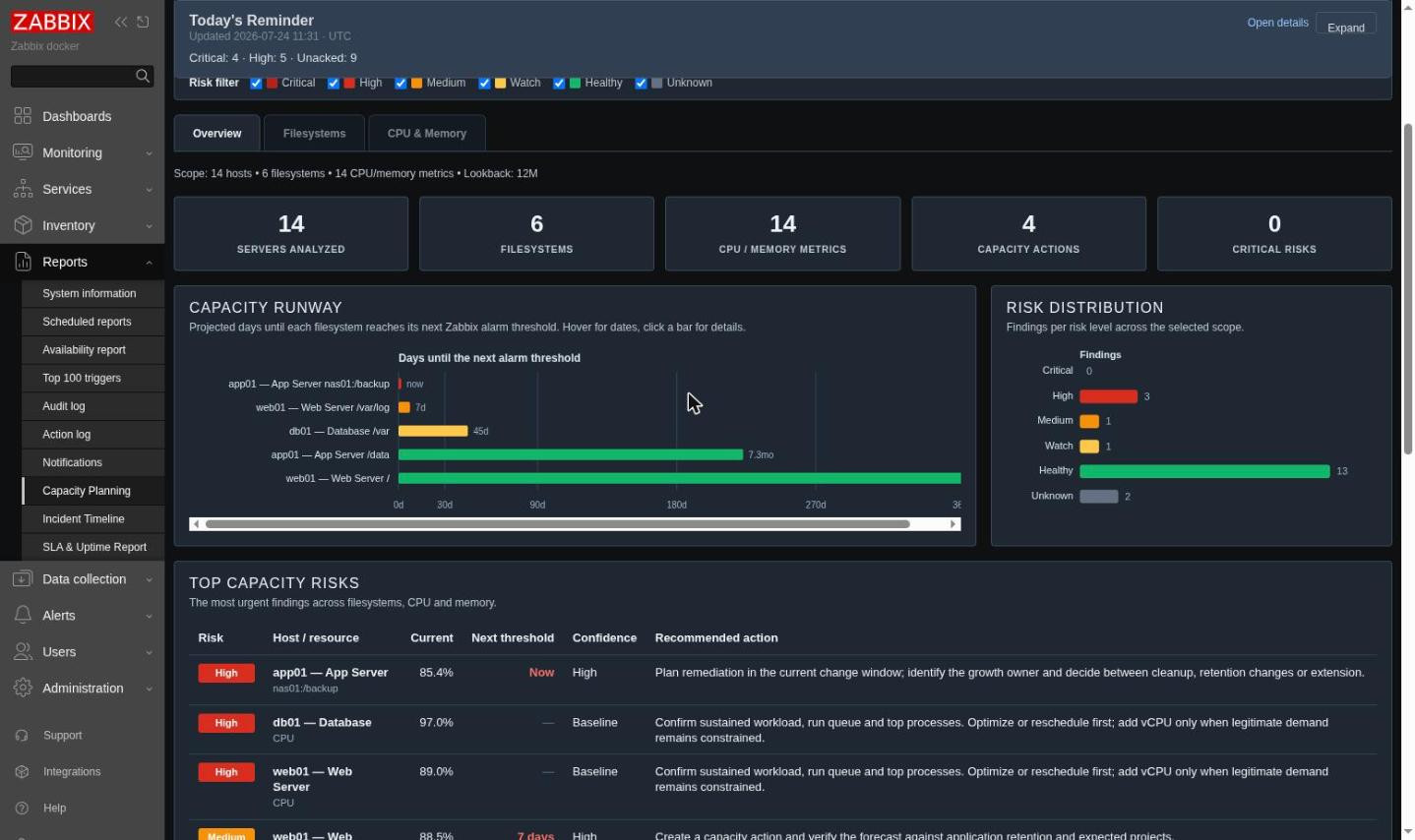Disable the Unknown risk filter checkbox

click(x=641, y=83)
